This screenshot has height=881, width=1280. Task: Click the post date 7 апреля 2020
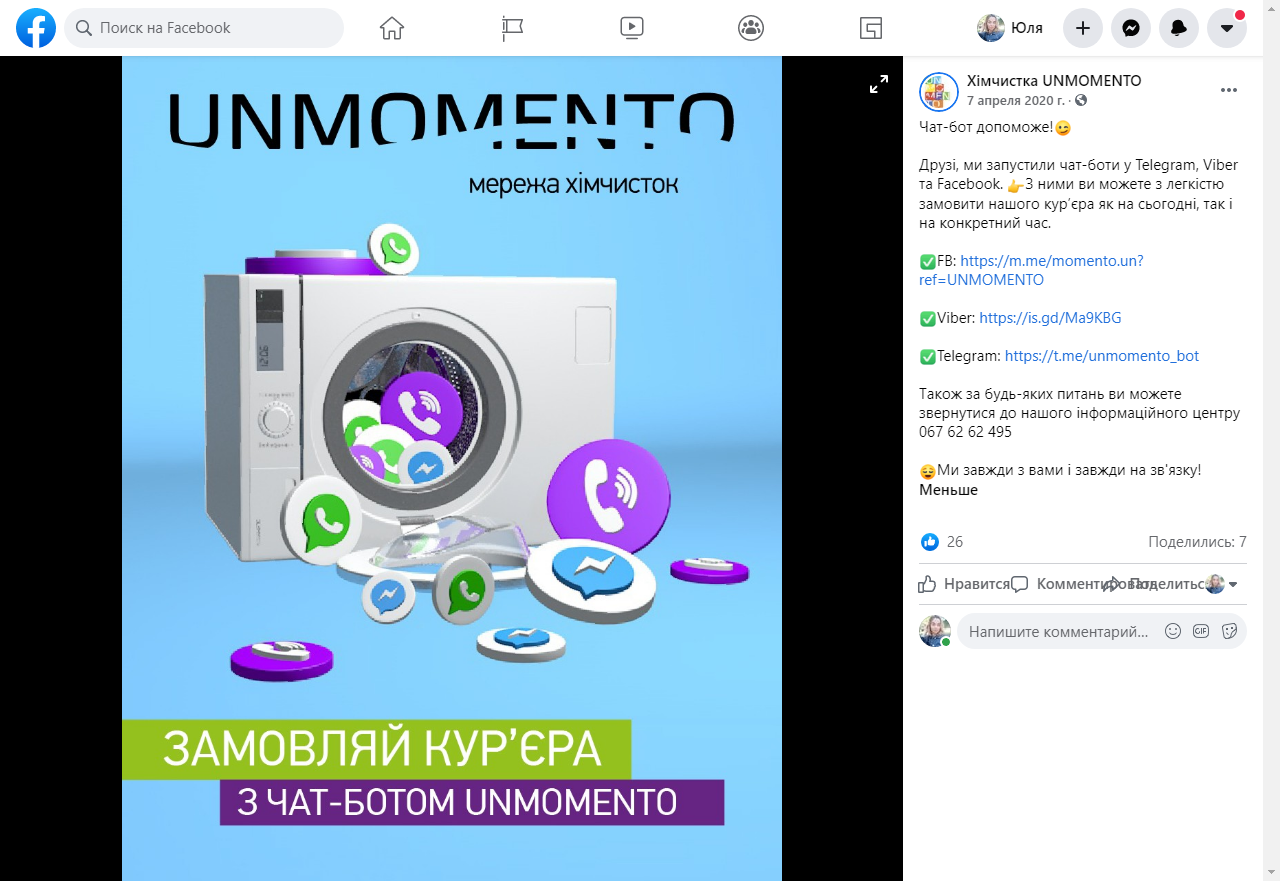(1016, 101)
